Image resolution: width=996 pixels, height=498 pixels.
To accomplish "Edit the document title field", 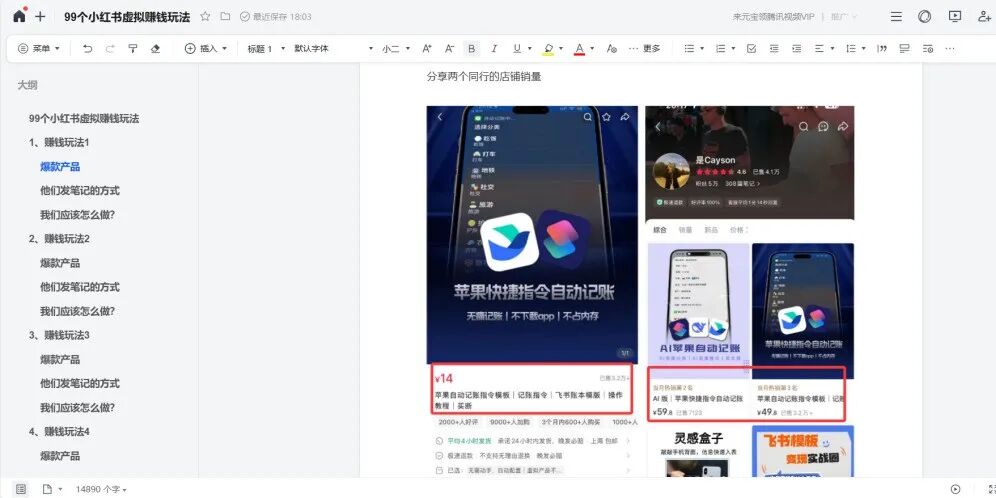I will tap(127, 17).
